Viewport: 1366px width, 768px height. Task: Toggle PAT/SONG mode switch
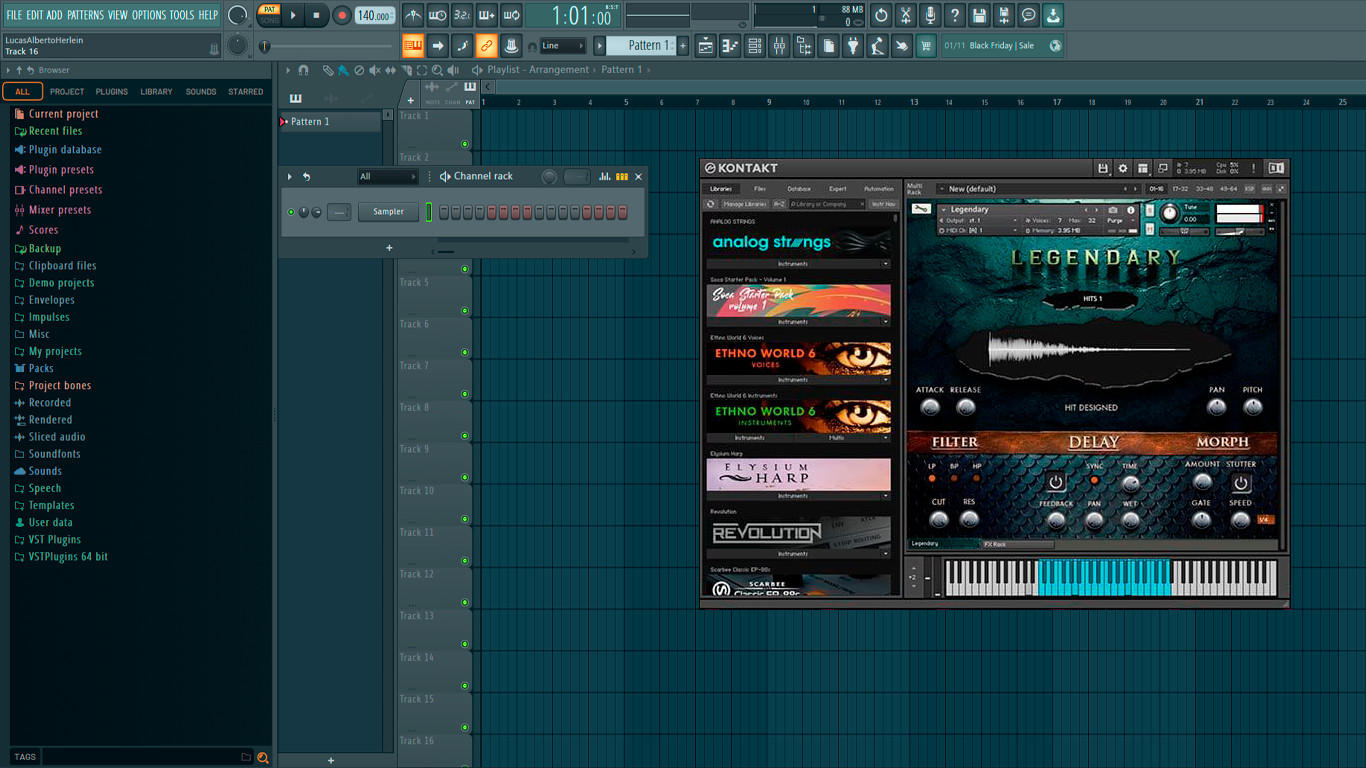point(269,15)
